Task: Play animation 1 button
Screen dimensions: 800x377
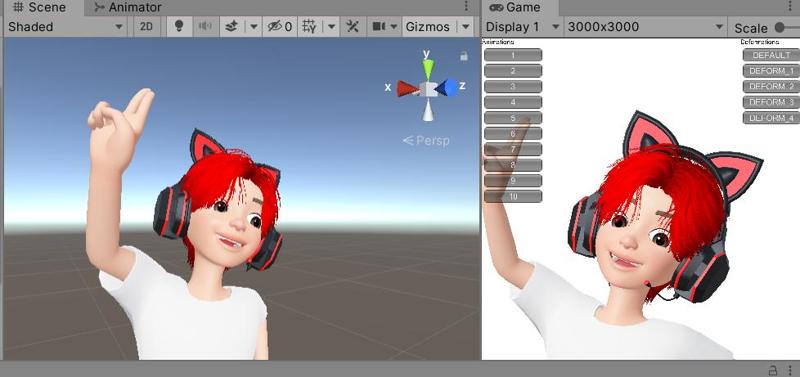Action: (x=513, y=55)
